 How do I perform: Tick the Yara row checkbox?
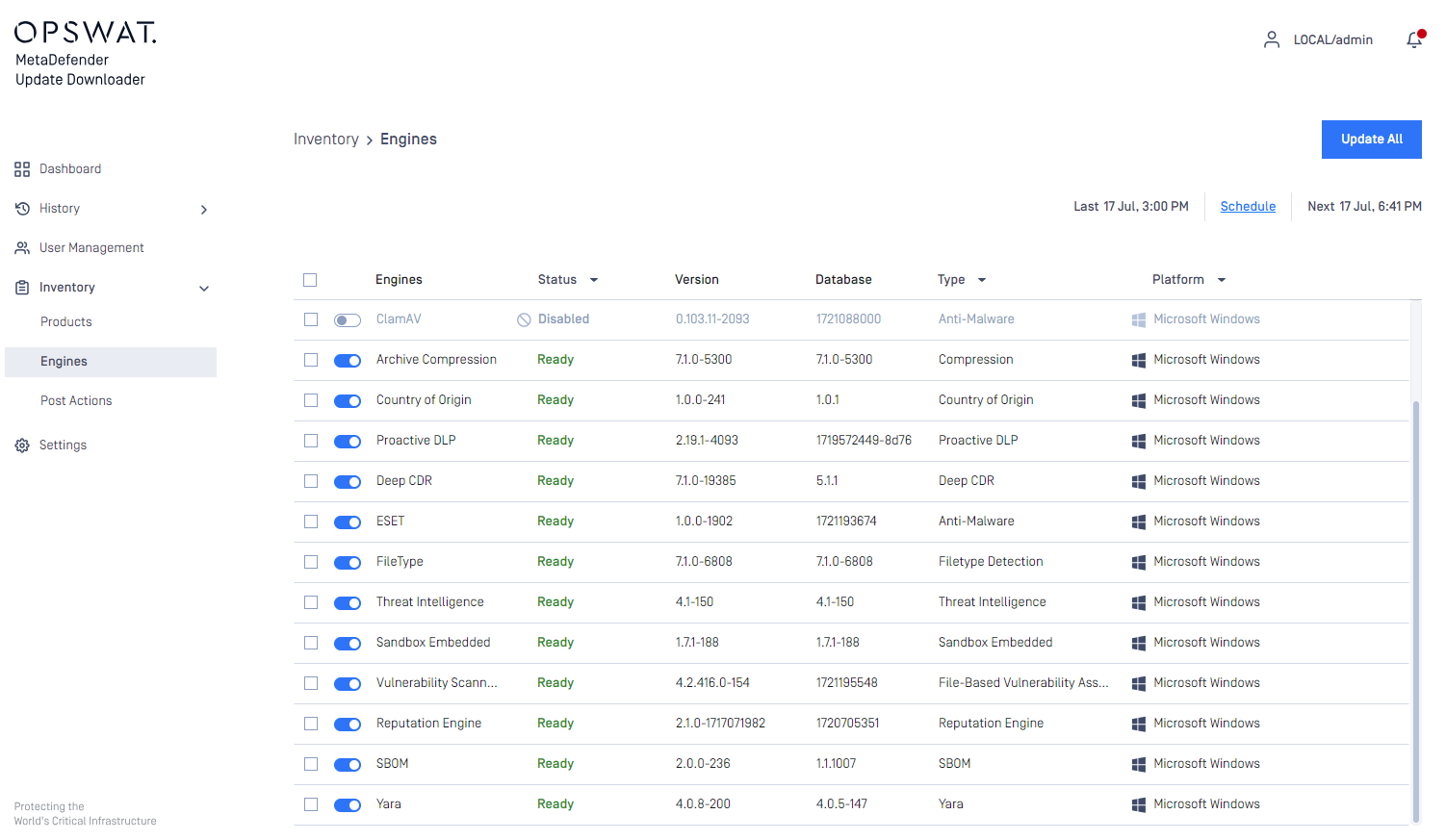(x=311, y=804)
